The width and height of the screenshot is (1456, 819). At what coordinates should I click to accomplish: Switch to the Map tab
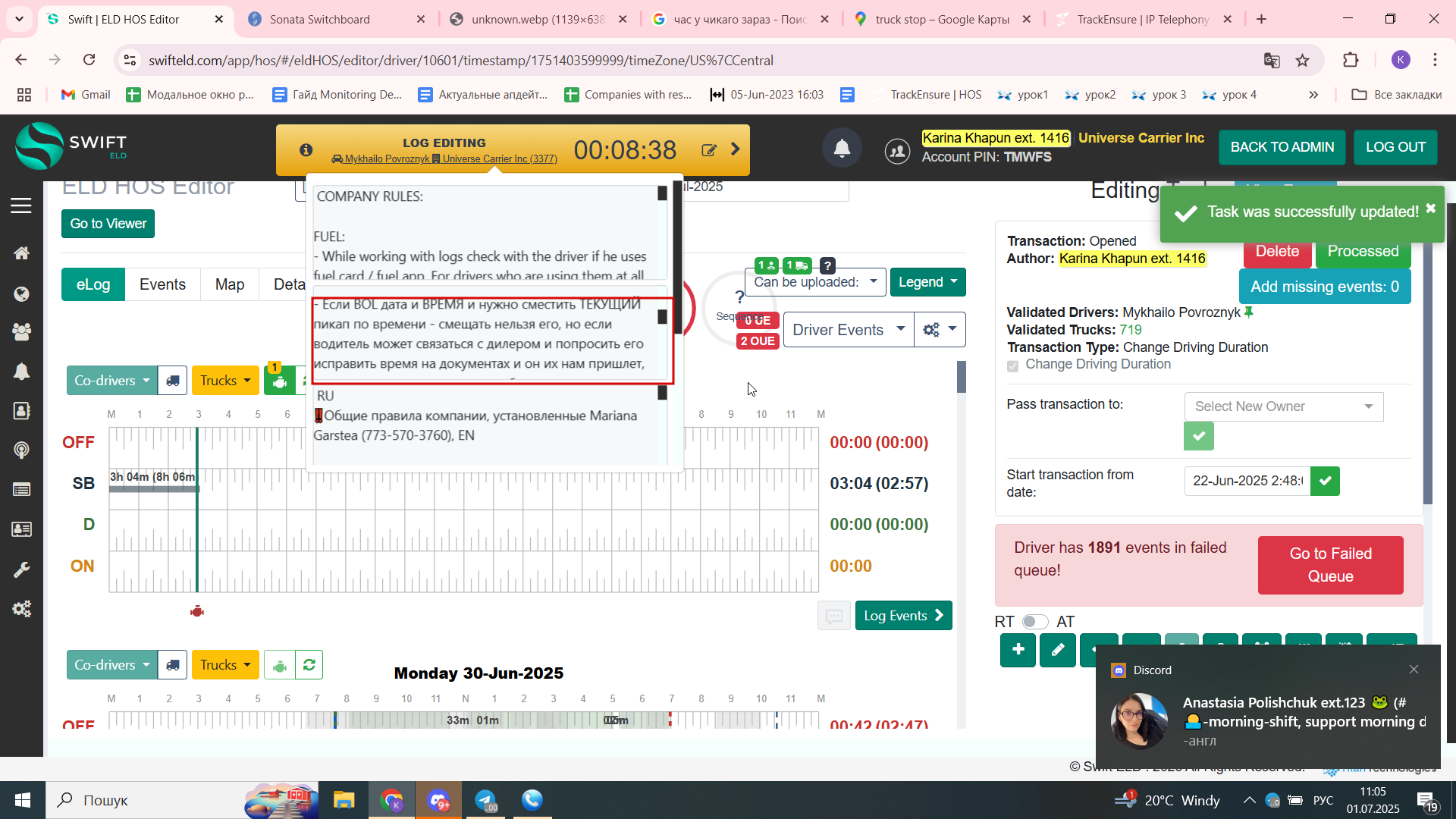pyautogui.click(x=230, y=284)
